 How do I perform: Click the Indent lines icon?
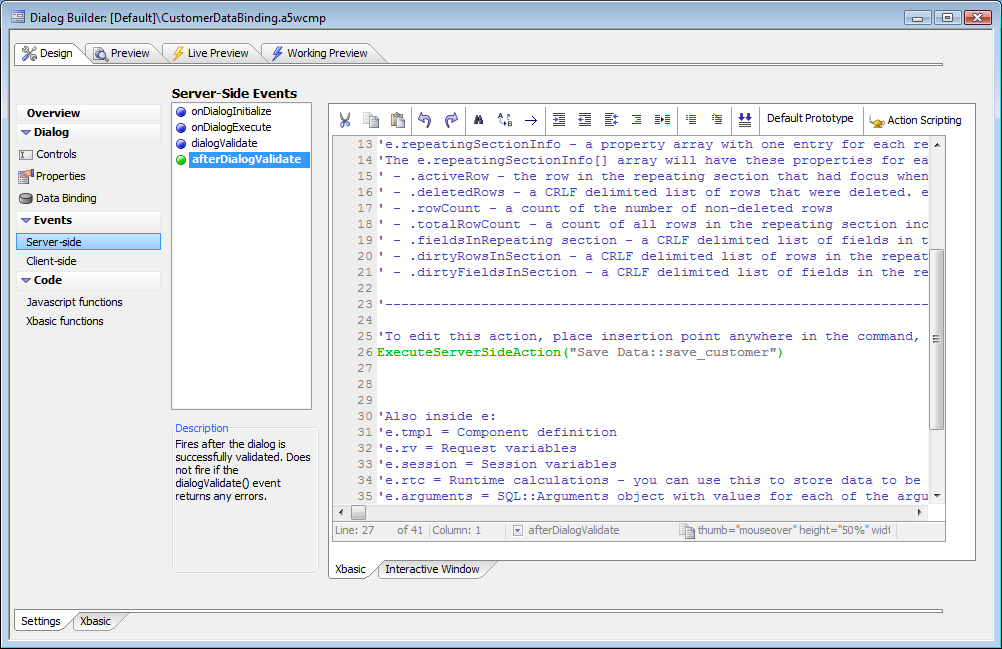pos(559,119)
